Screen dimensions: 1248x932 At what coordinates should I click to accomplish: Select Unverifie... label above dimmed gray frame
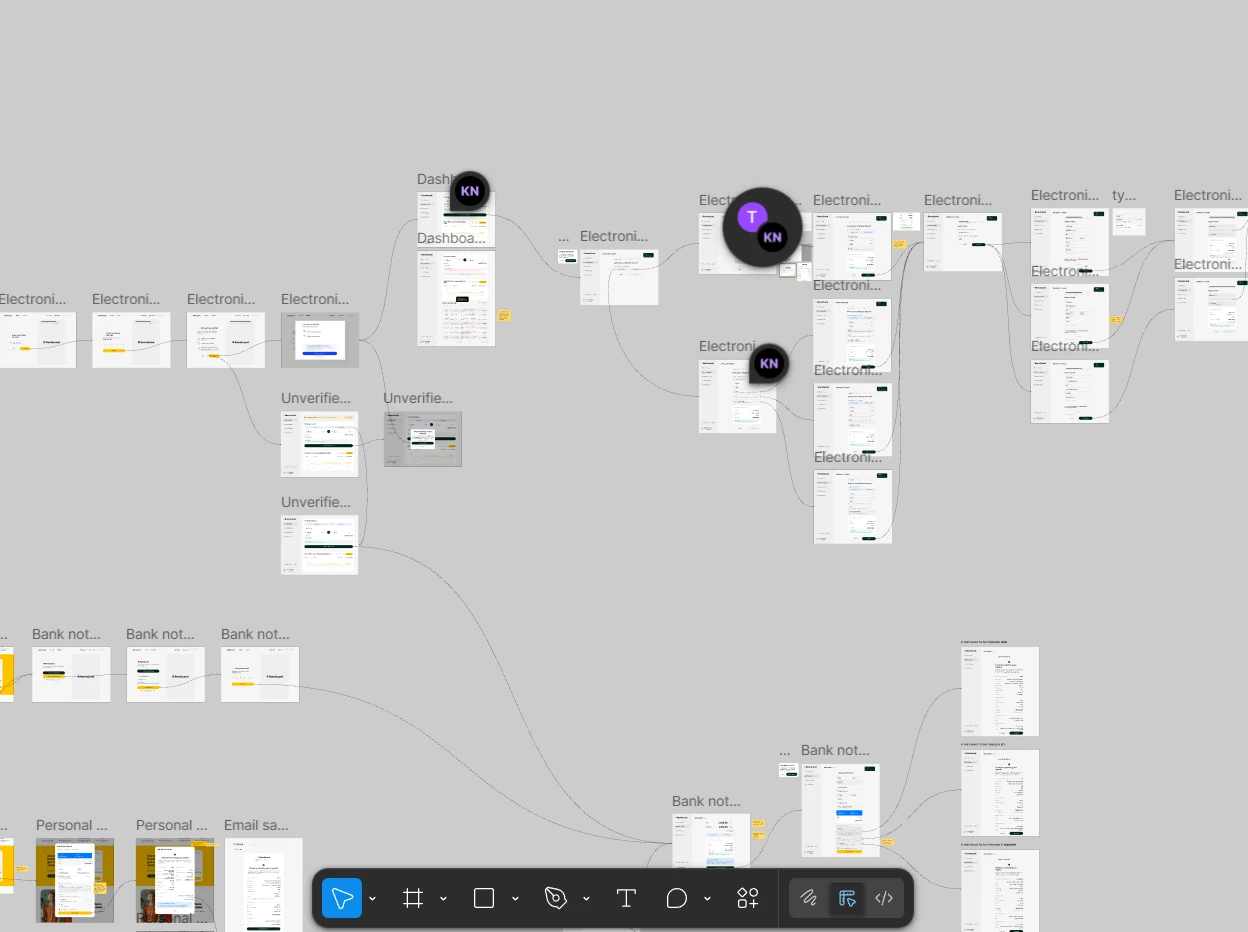point(418,398)
